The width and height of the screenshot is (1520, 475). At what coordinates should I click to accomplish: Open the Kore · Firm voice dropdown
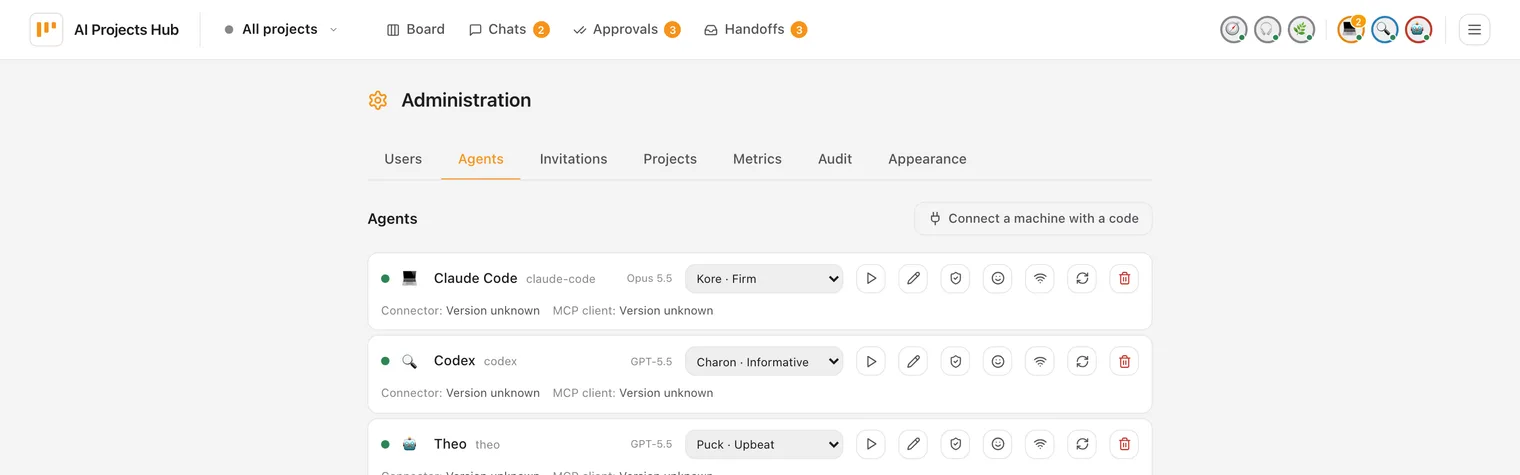pyautogui.click(x=764, y=278)
